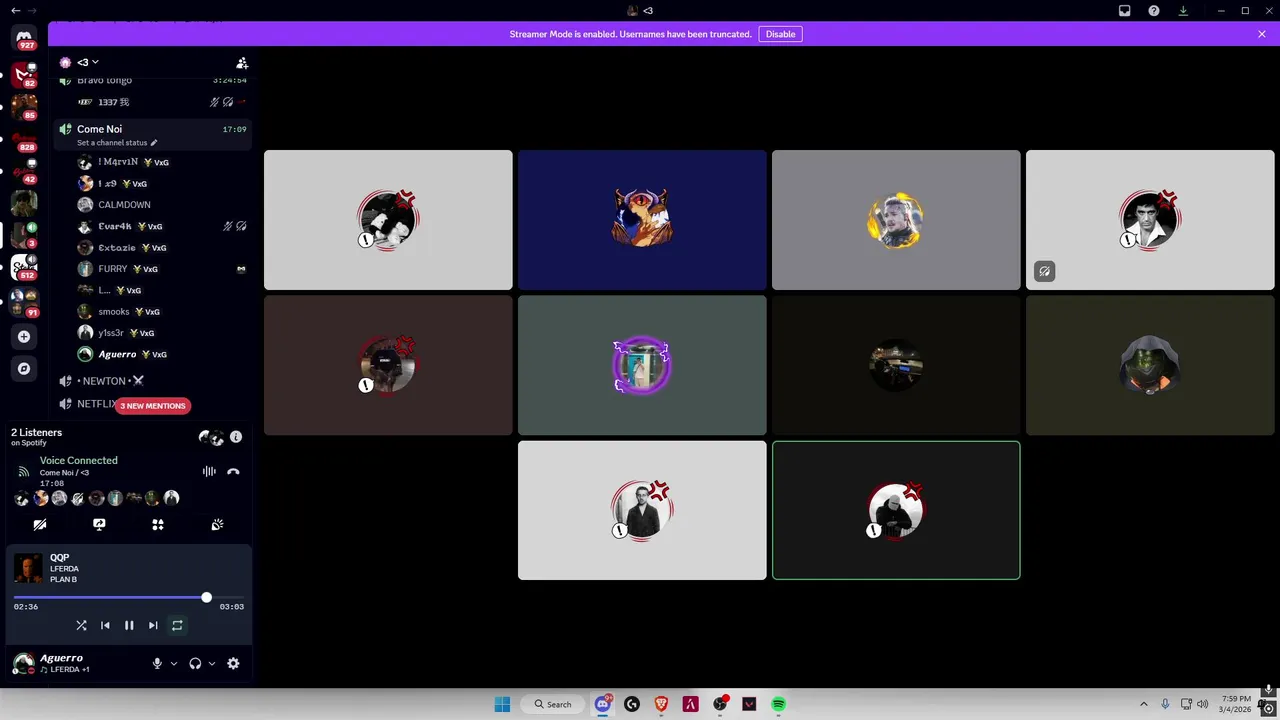This screenshot has height=720, width=1280.
Task: Select the NETFLIX voice channel
Action: pos(96,404)
